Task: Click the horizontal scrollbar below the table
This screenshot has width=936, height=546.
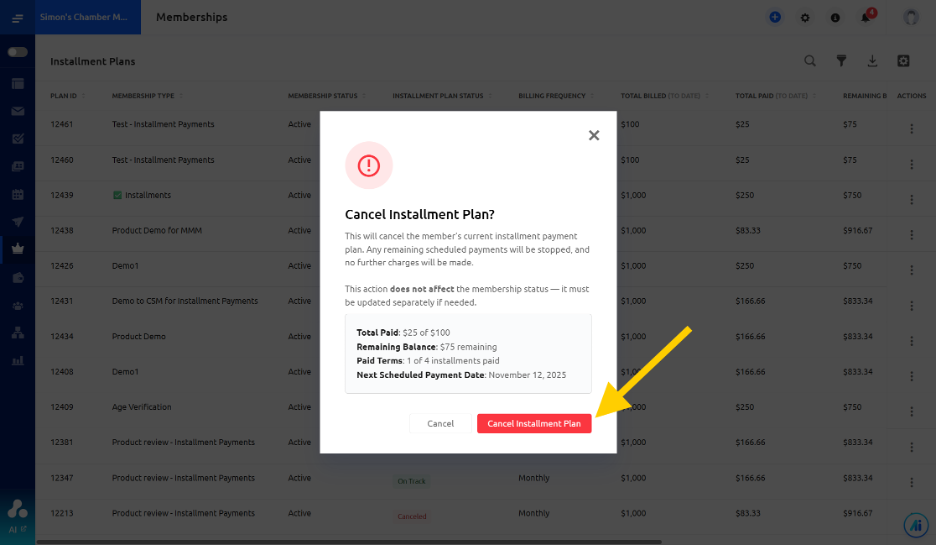Action: tap(349, 542)
